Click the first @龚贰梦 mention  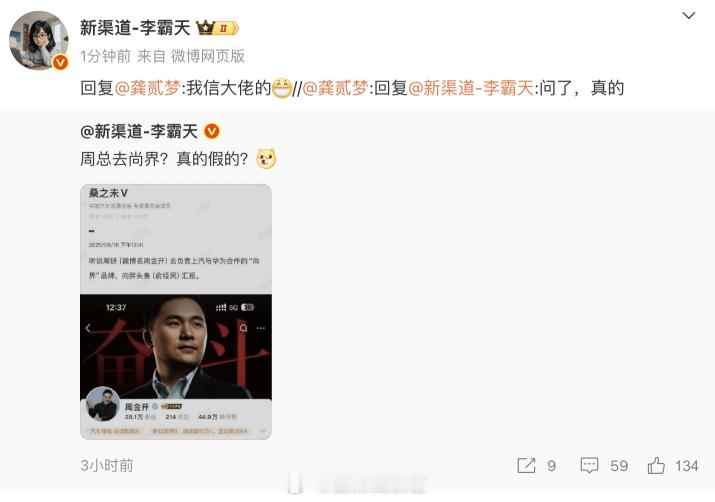pos(147,88)
